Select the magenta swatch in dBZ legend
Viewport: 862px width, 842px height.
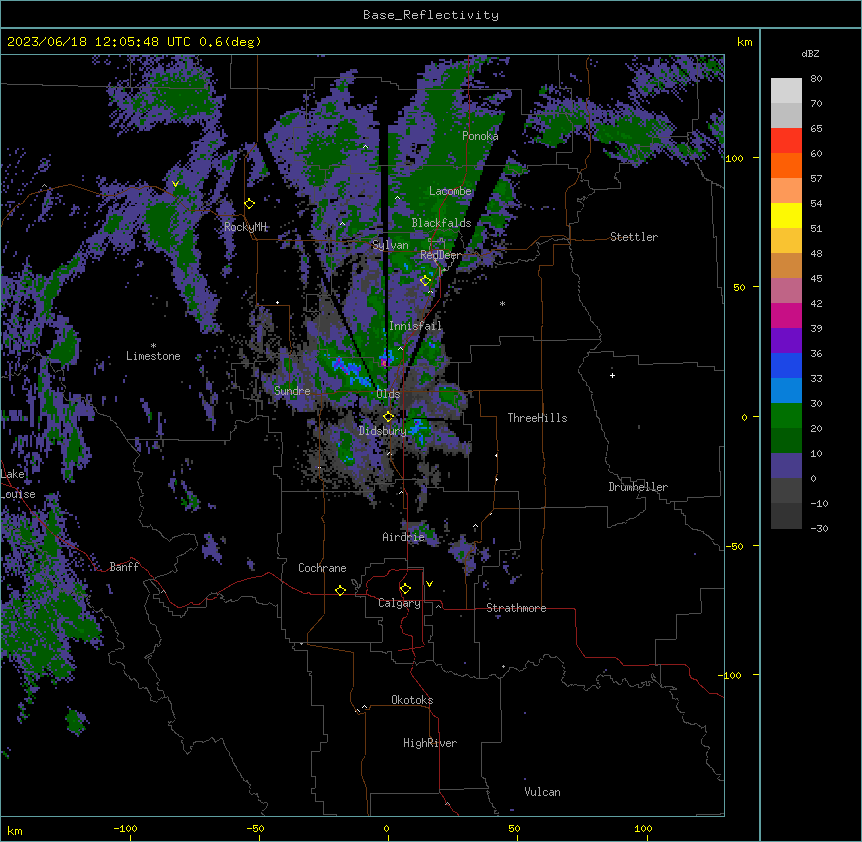786,315
